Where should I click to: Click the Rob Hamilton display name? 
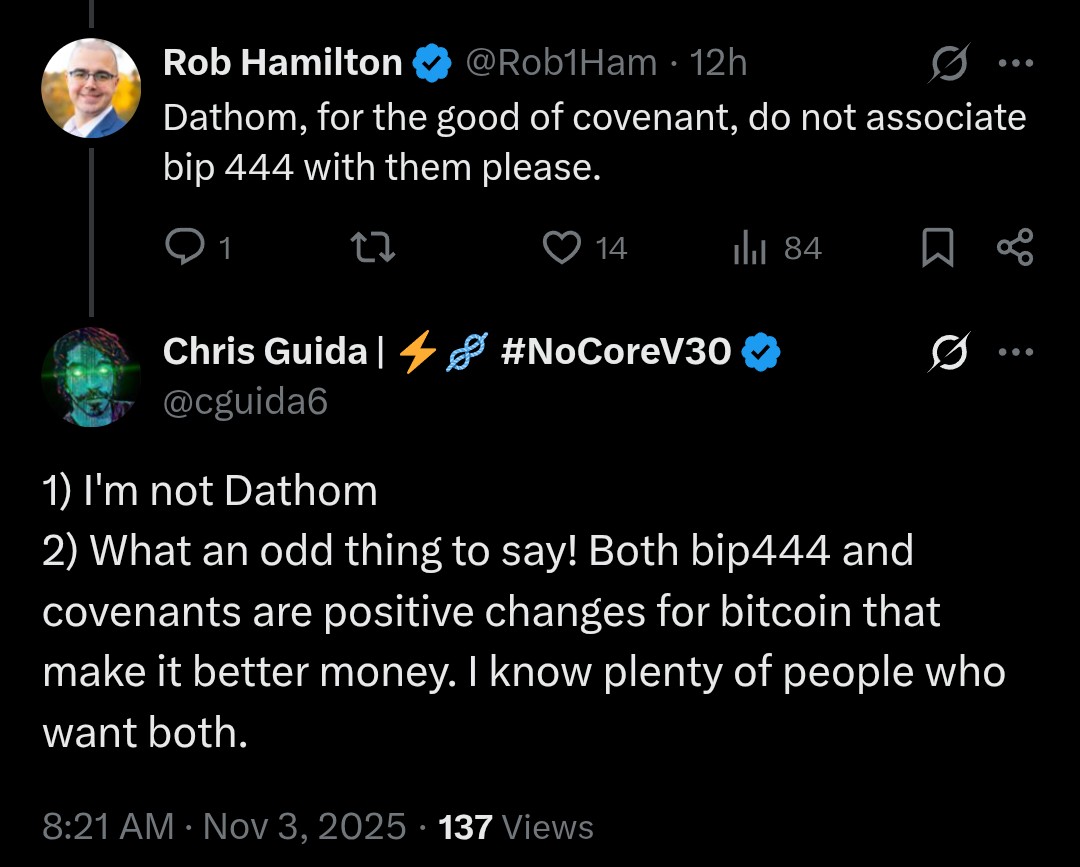coord(282,63)
